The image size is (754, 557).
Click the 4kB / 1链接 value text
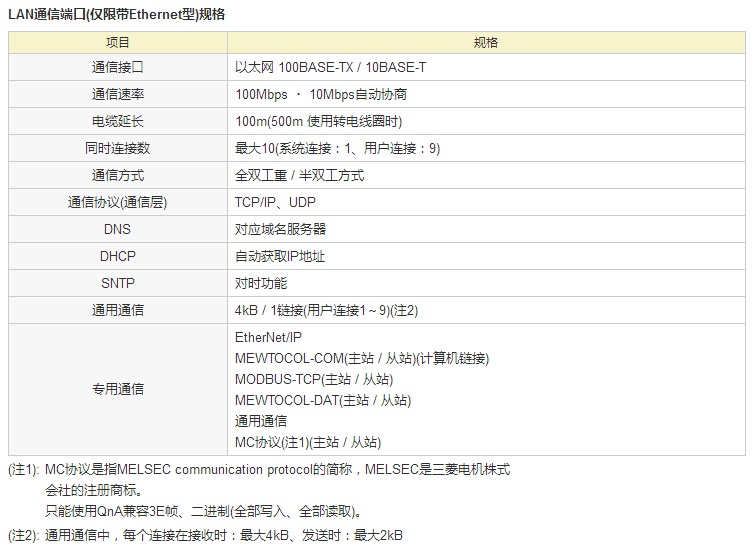tap(326, 310)
